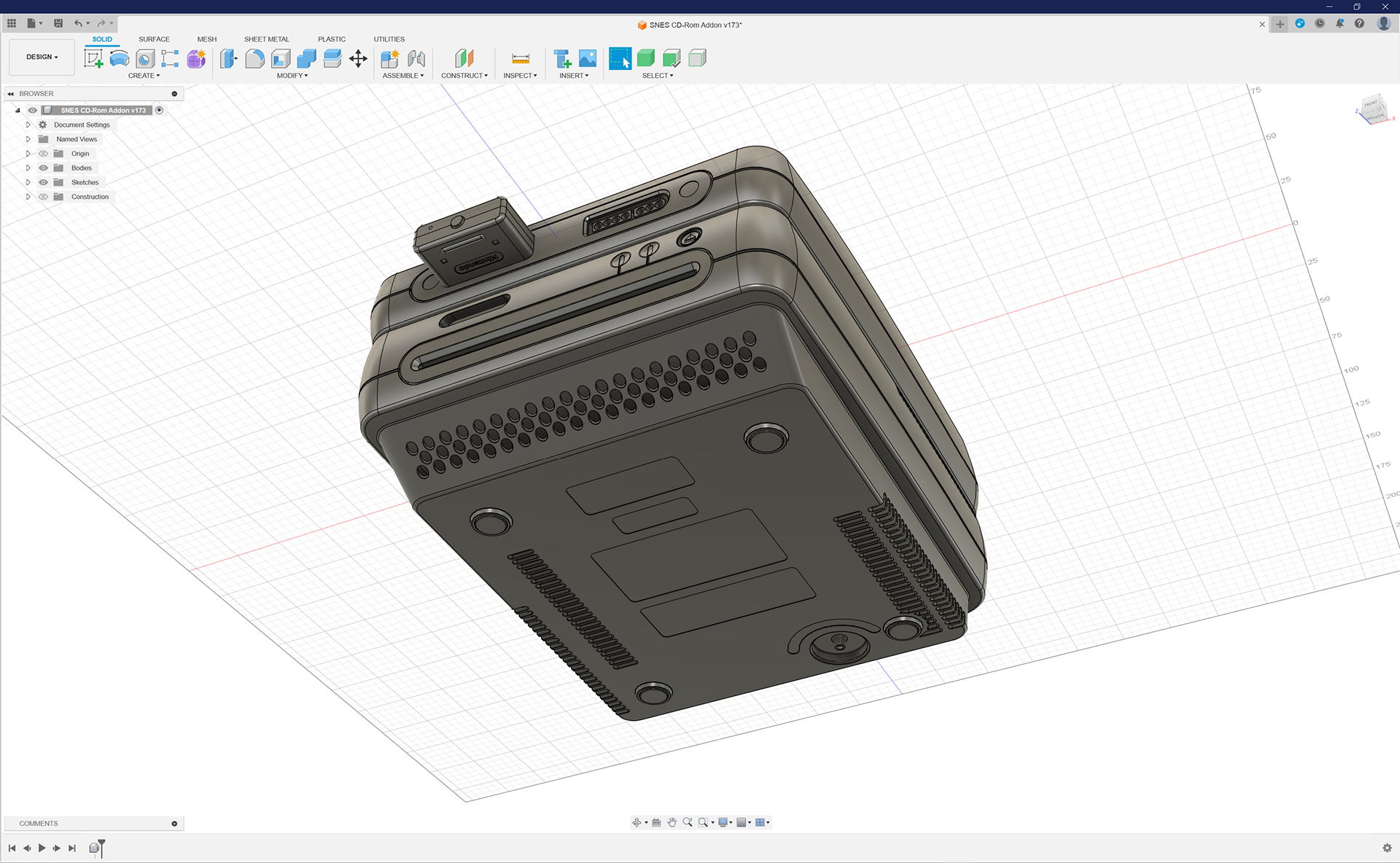This screenshot has height=863, width=1400.
Task: Switch to the UTILITIES tab
Action: pyautogui.click(x=389, y=39)
